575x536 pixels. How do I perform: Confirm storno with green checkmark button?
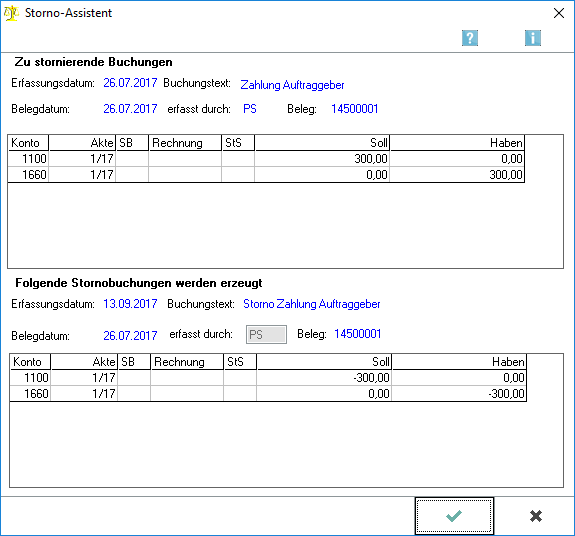454,516
